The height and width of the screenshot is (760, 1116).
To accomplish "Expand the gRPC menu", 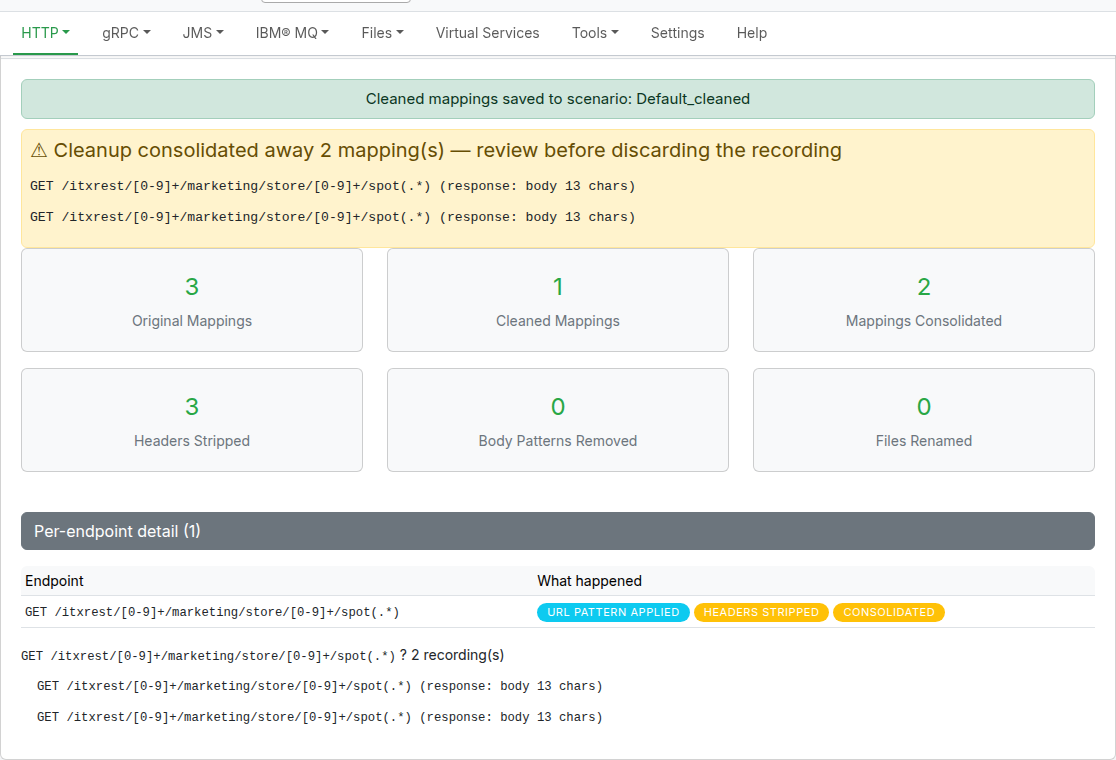I will click(126, 33).
